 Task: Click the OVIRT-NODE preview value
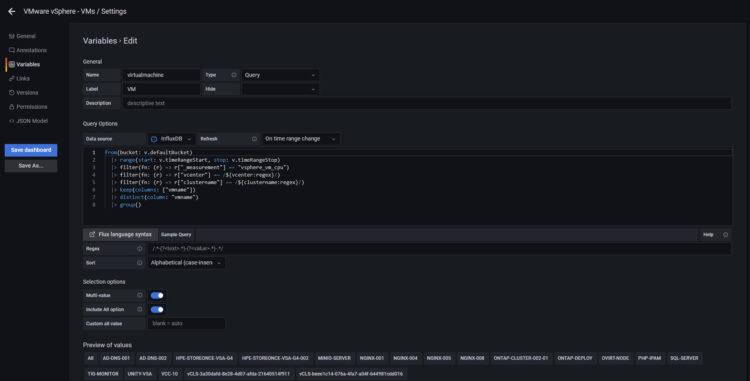click(x=616, y=358)
